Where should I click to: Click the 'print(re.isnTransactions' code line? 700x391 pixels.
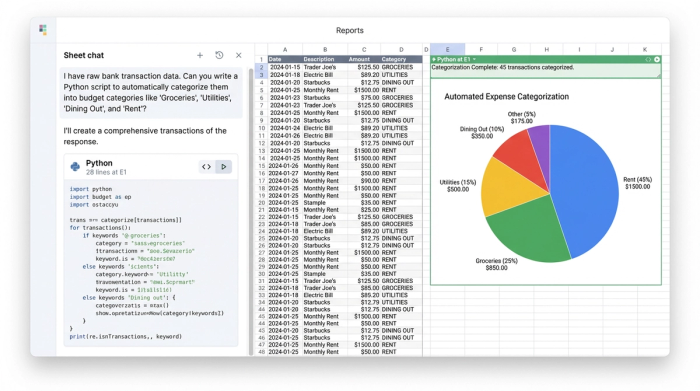125,337
